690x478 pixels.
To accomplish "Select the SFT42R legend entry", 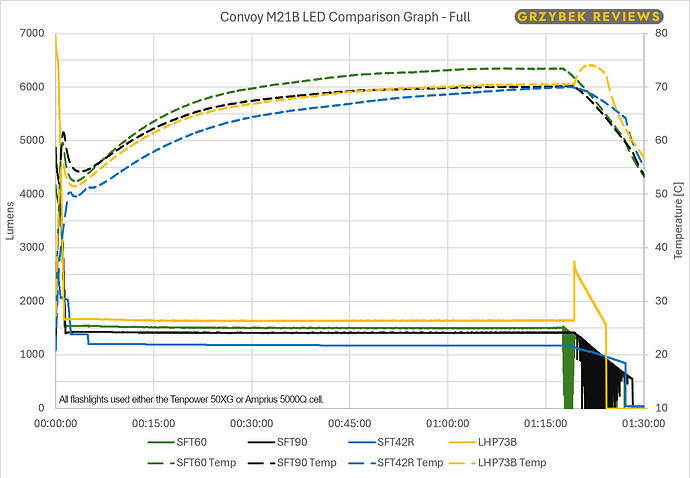I will point(382,442).
